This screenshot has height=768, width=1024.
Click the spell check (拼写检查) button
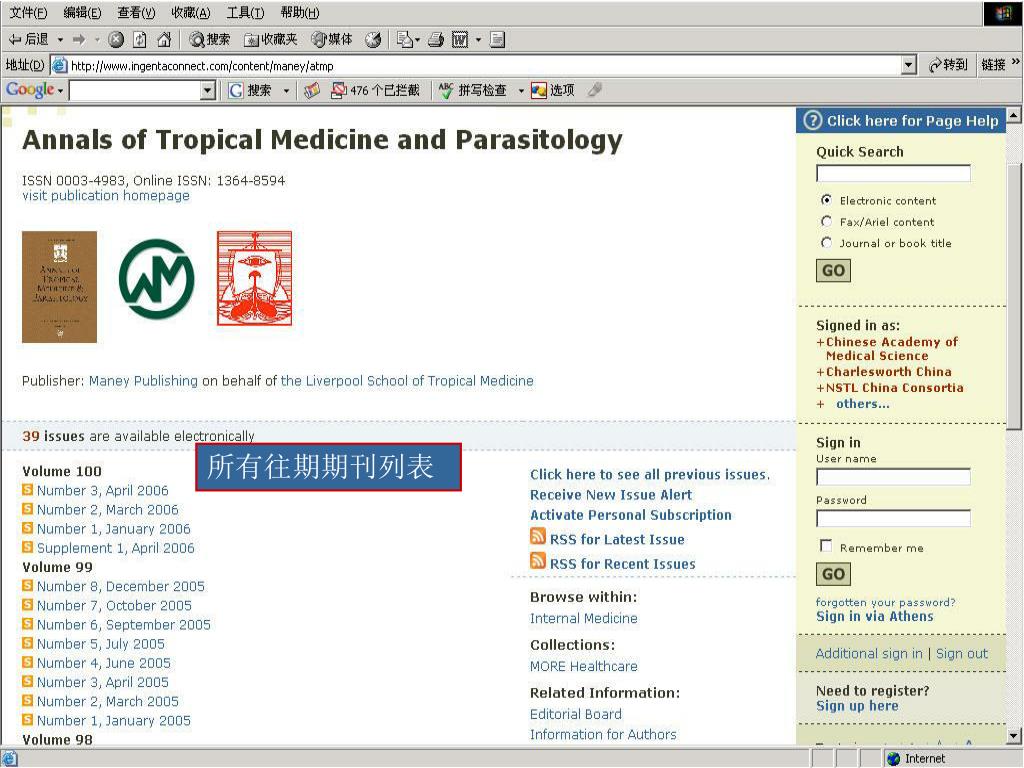pos(473,90)
